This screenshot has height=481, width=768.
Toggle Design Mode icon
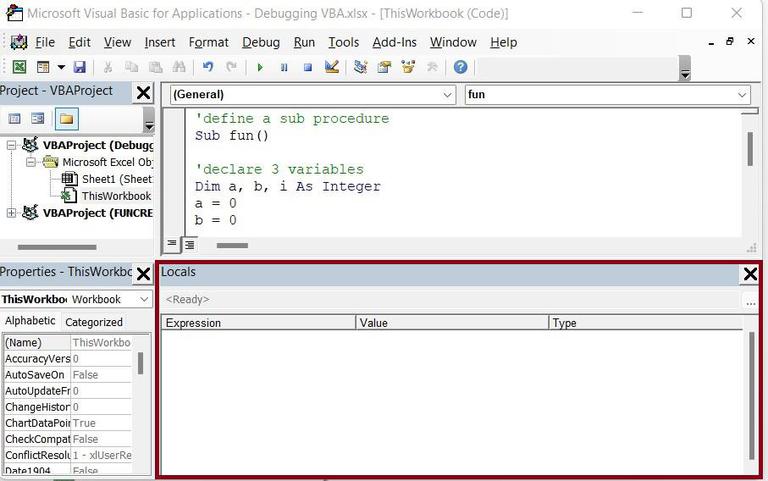[332, 67]
